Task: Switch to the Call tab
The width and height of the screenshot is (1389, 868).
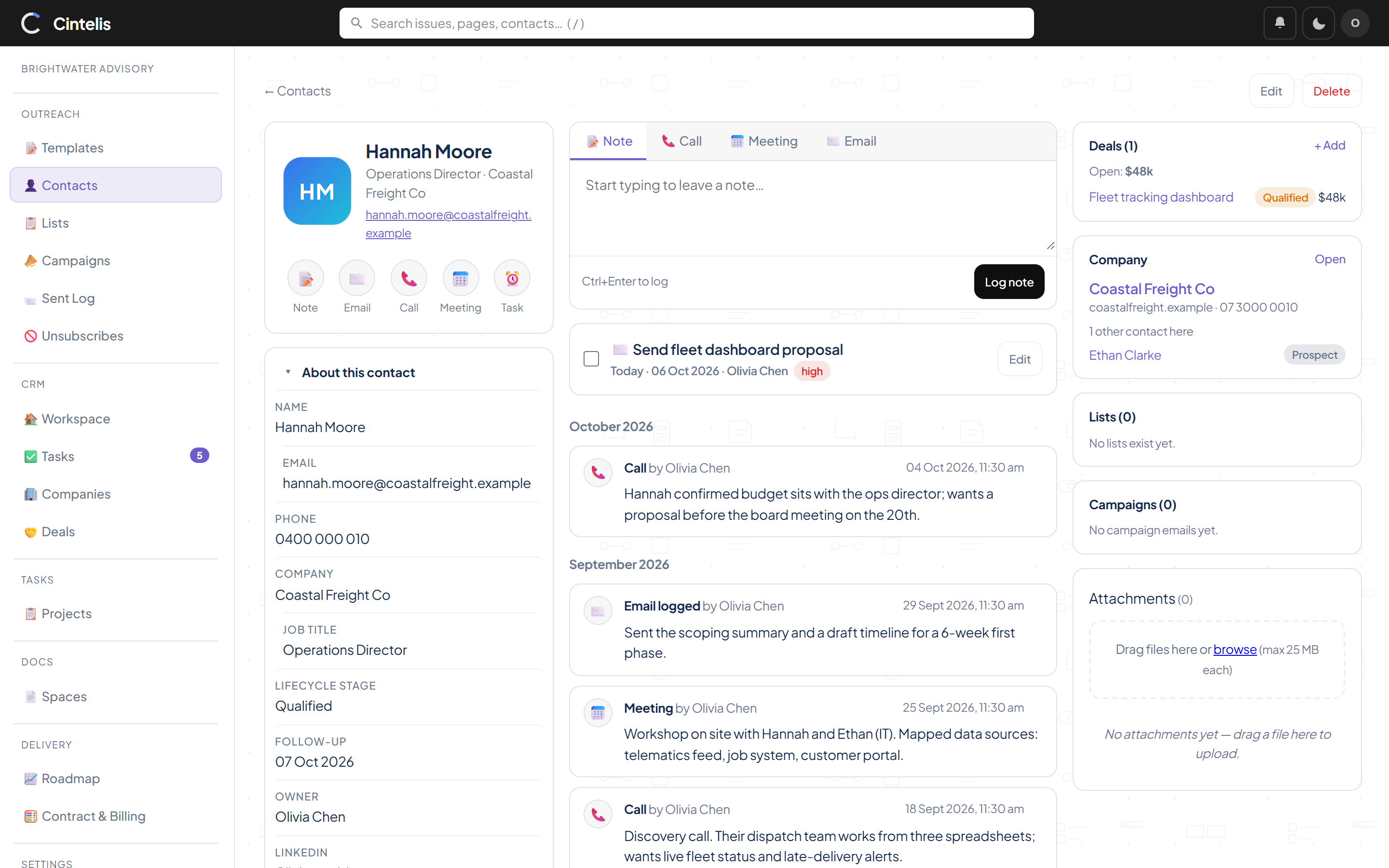Action: click(681, 141)
